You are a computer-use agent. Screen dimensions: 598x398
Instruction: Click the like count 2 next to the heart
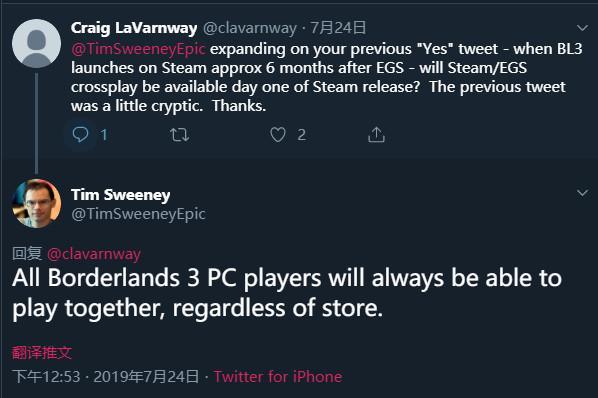302,135
